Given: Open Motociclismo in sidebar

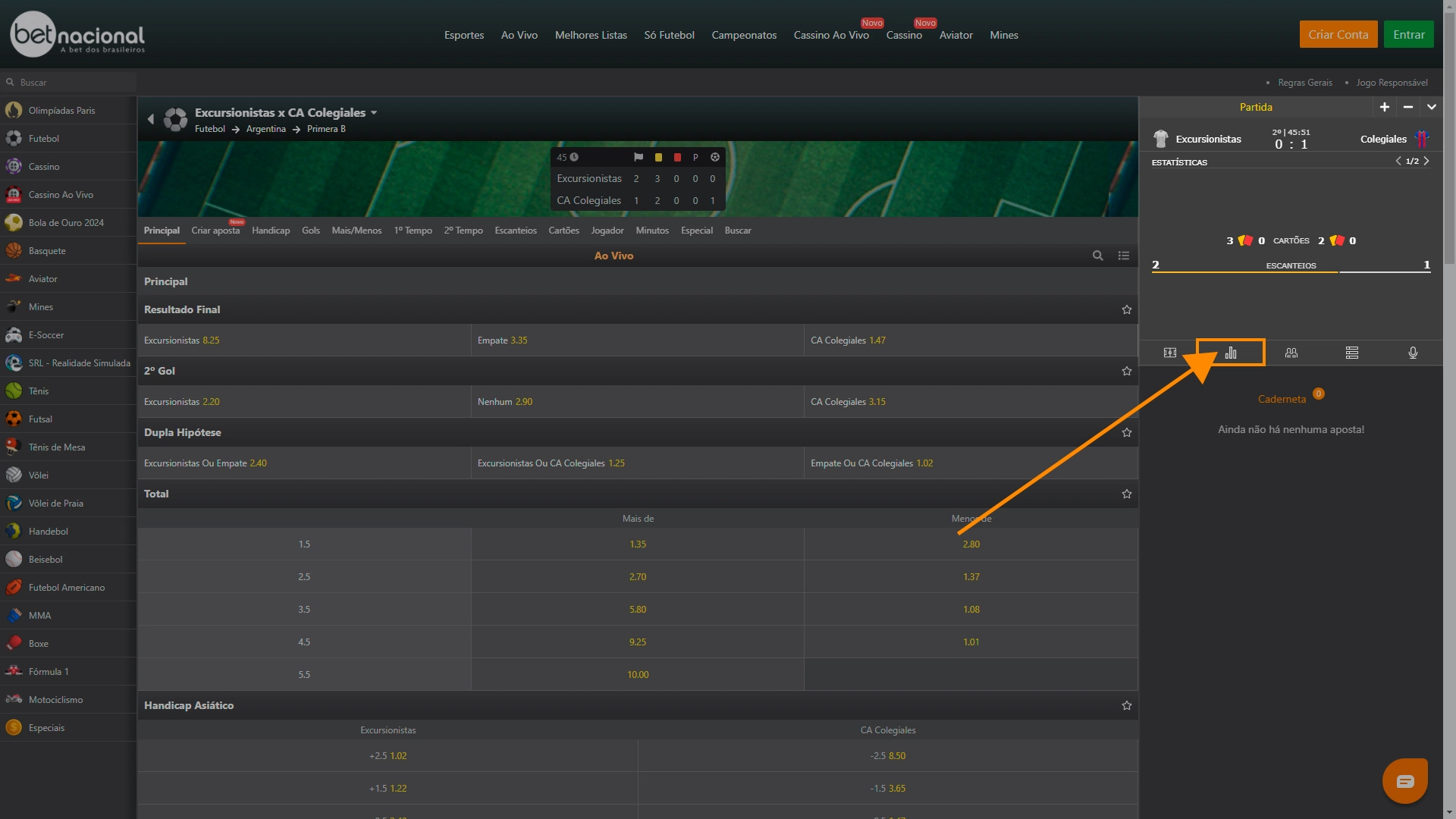Looking at the screenshot, I should (x=68, y=699).
